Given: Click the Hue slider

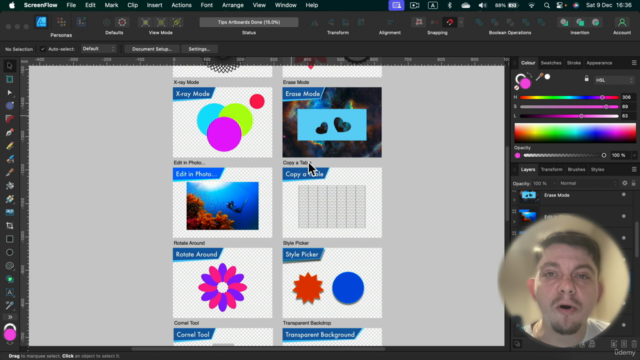Looking at the screenshot, I should click(569, 98).
